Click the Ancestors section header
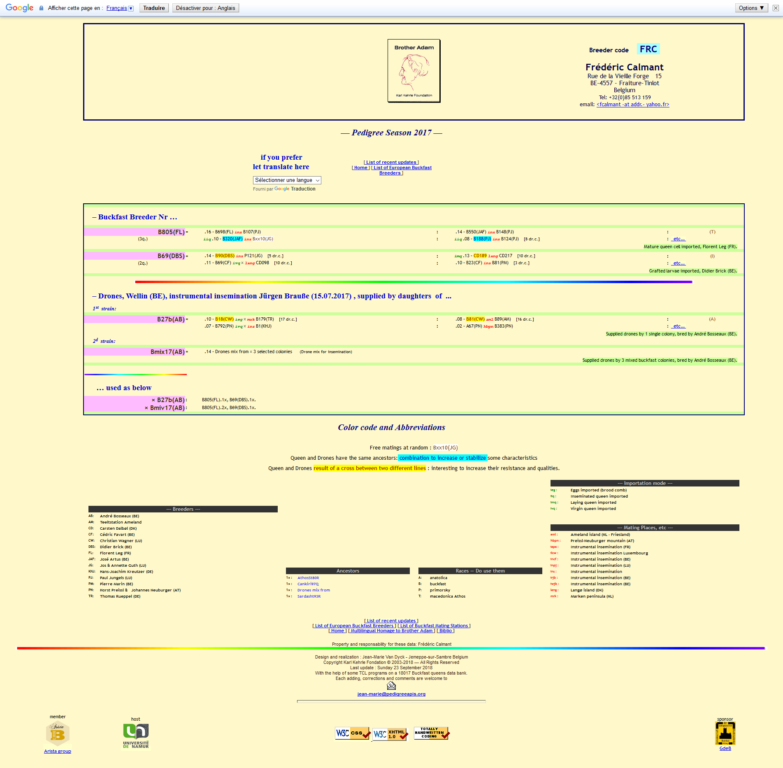783x768 pixels. (348, 571)
